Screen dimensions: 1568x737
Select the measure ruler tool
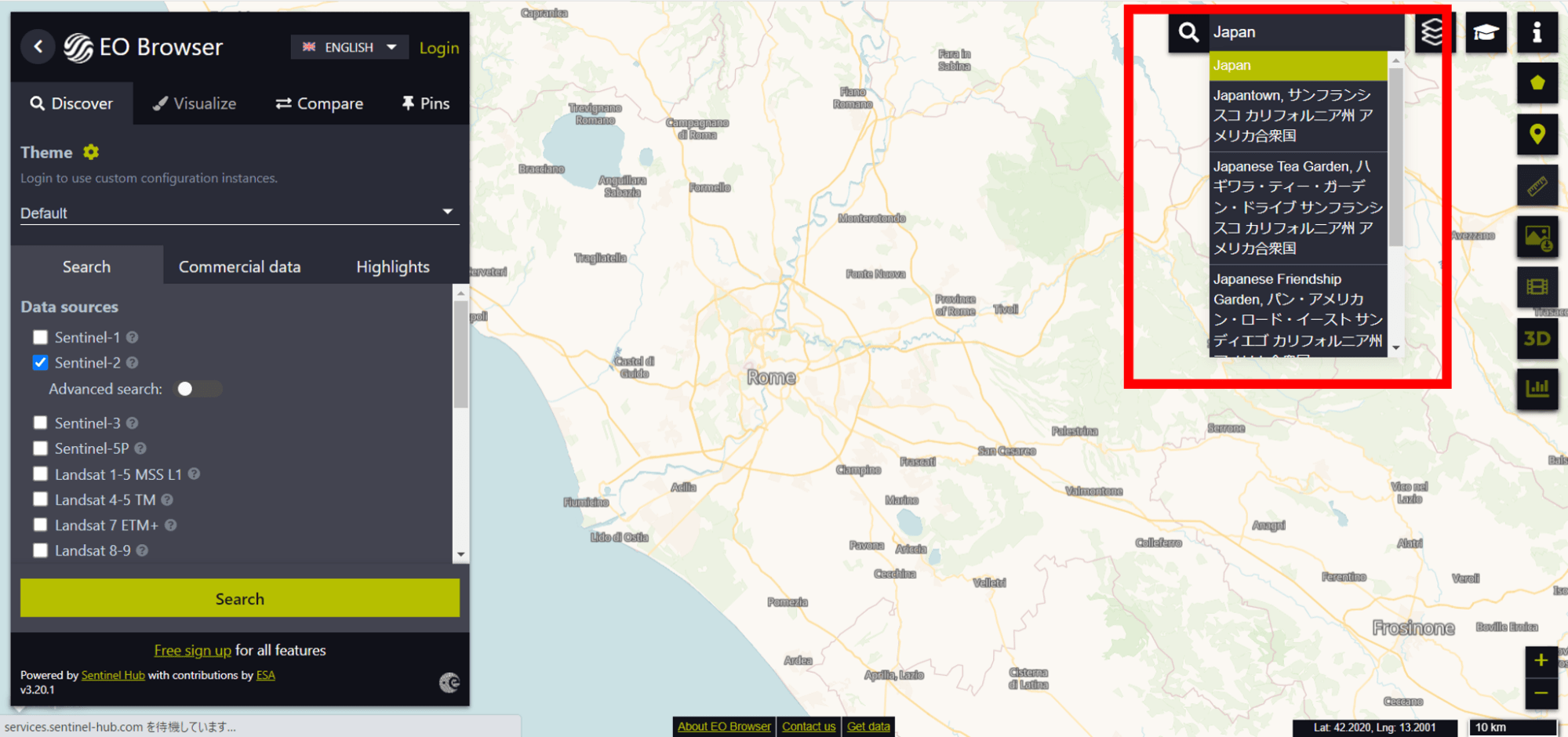point(1537,186)
